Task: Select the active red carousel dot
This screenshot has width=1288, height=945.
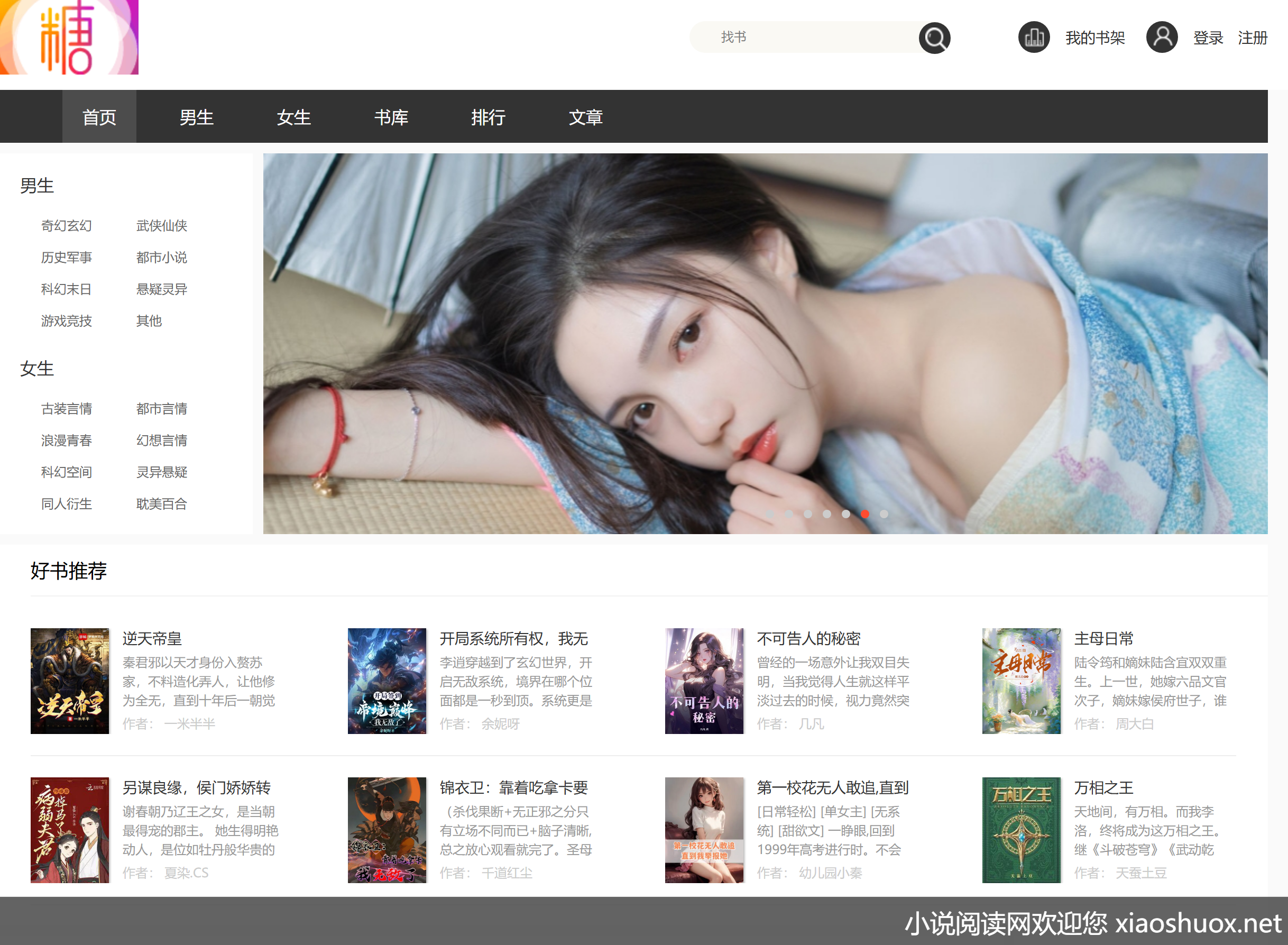Action: 865,513
